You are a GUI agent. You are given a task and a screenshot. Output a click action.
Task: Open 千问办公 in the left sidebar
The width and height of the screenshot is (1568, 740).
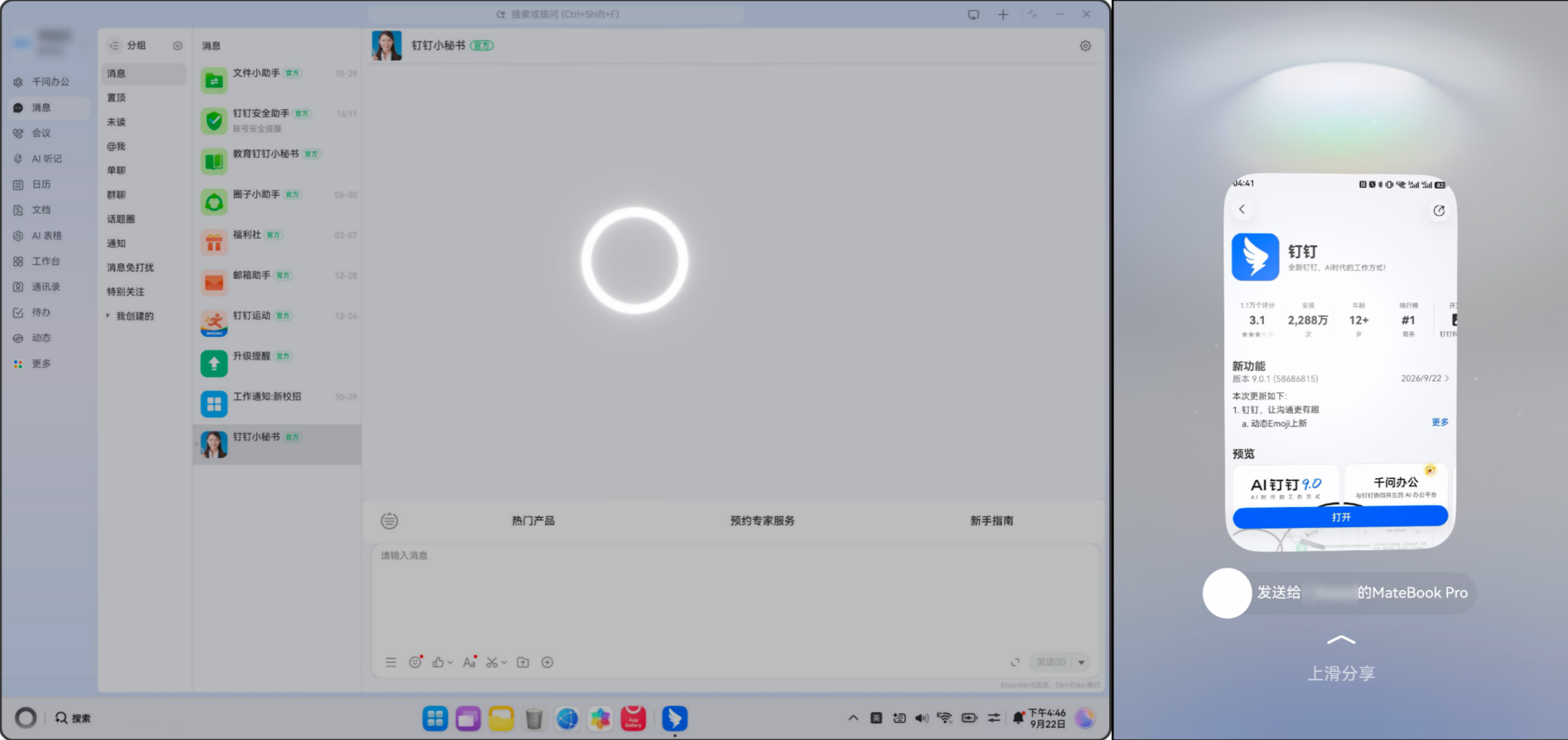pyautogui.click(x=42, y=82)
